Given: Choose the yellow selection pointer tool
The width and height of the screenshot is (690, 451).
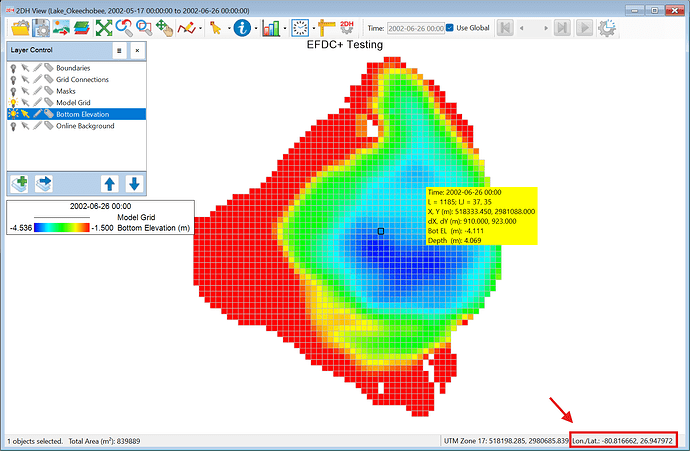Looking at the screenshot, I should [216, 28].
